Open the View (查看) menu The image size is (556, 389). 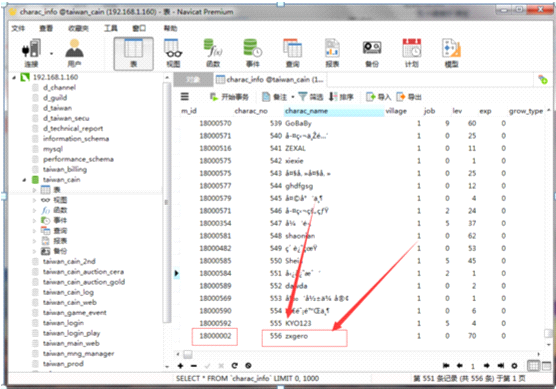click(46, 28)
